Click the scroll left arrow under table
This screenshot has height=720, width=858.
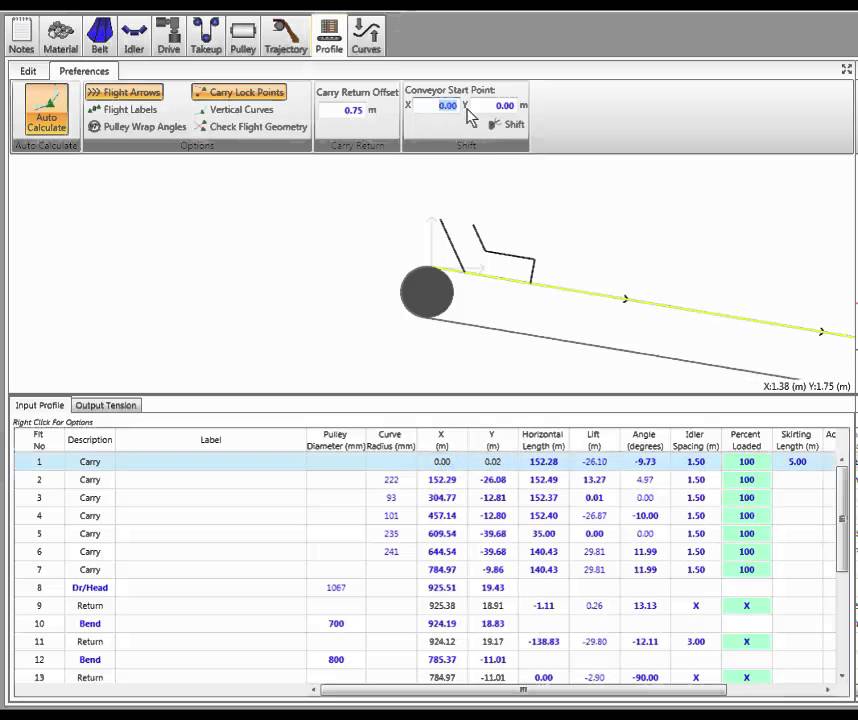pyautogui.click(x=314, y=690)
